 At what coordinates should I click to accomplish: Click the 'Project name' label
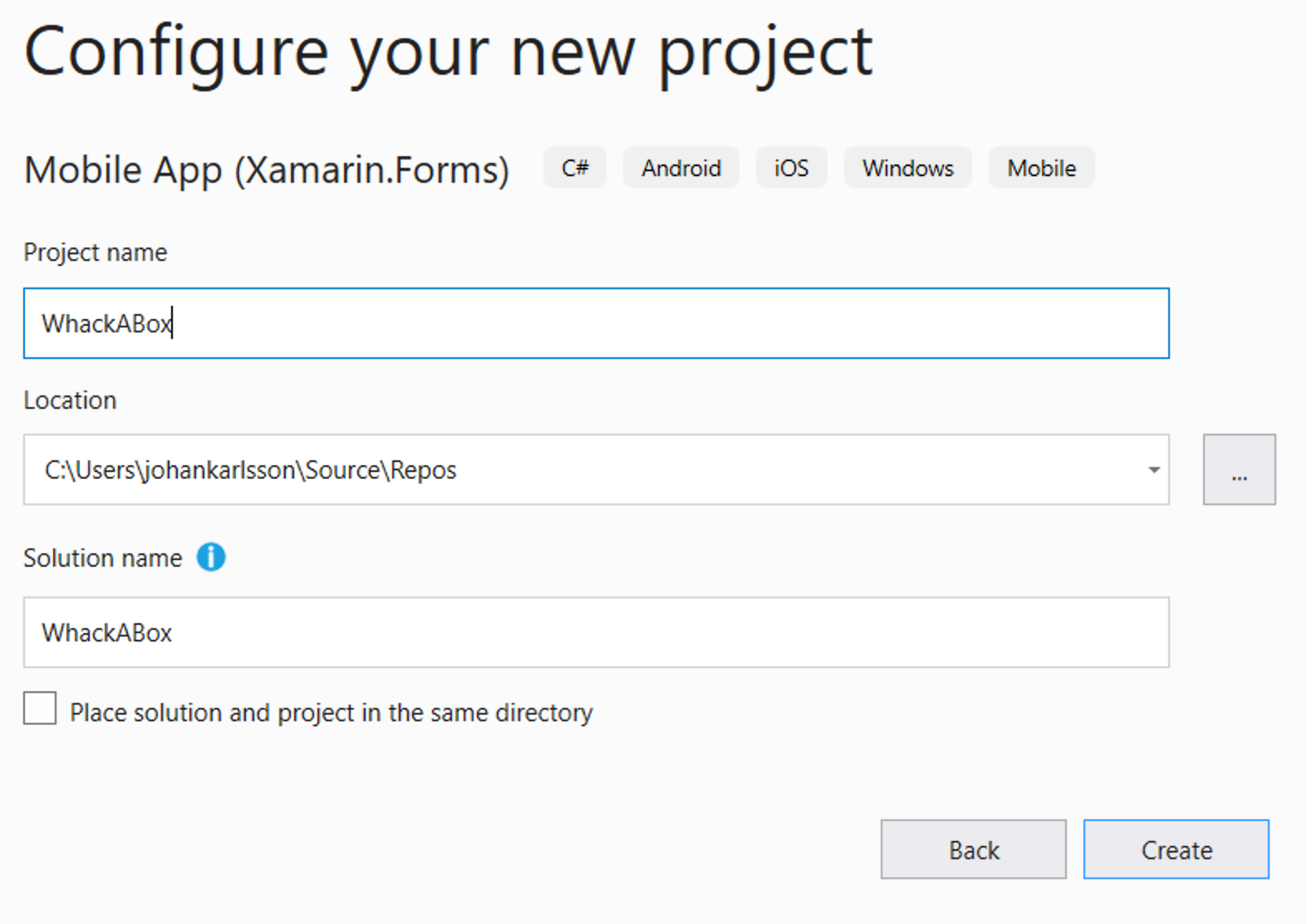click(96, 253)
